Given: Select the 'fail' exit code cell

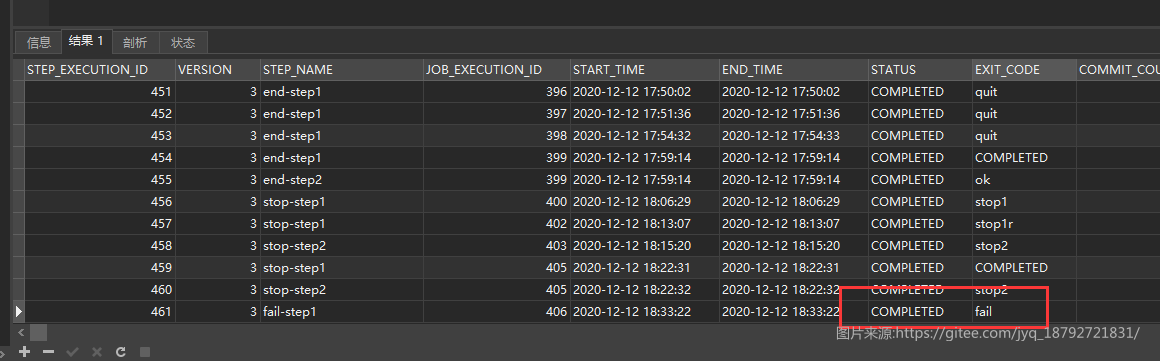Looking at the screenshot, I should tap(1025, 311).
